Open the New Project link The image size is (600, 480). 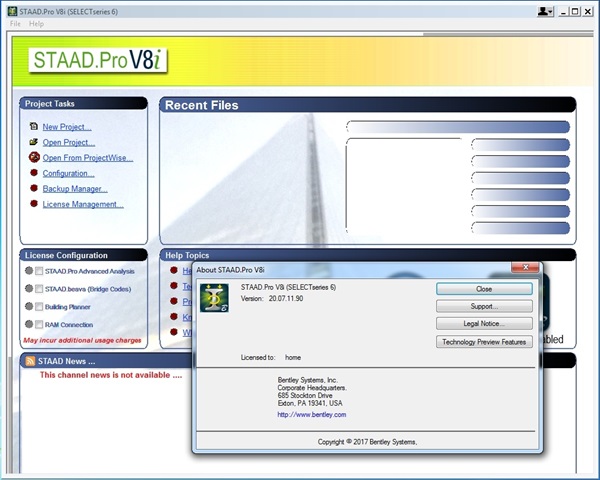67,127
